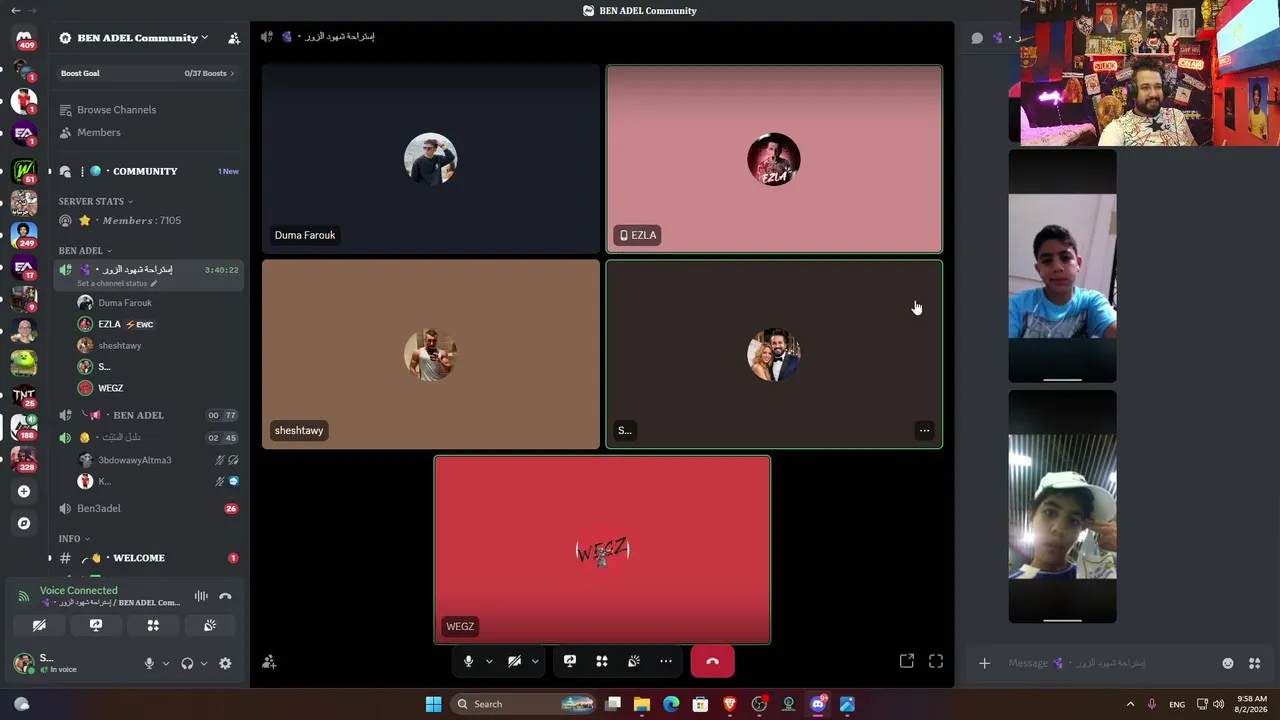The height and width of the screenshot is (720, 1280).
Task: Open the COMMUNITY channel
Action: coord(148,171)
